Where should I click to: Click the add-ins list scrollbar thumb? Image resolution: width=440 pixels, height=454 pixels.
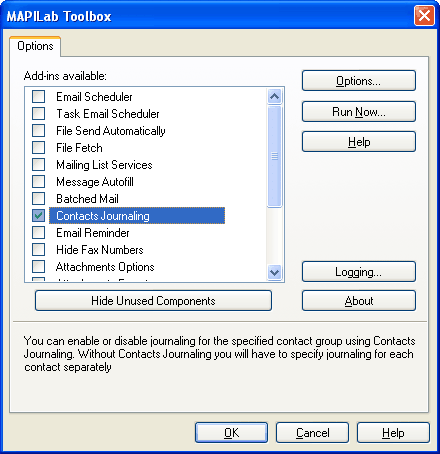[275, 156]
